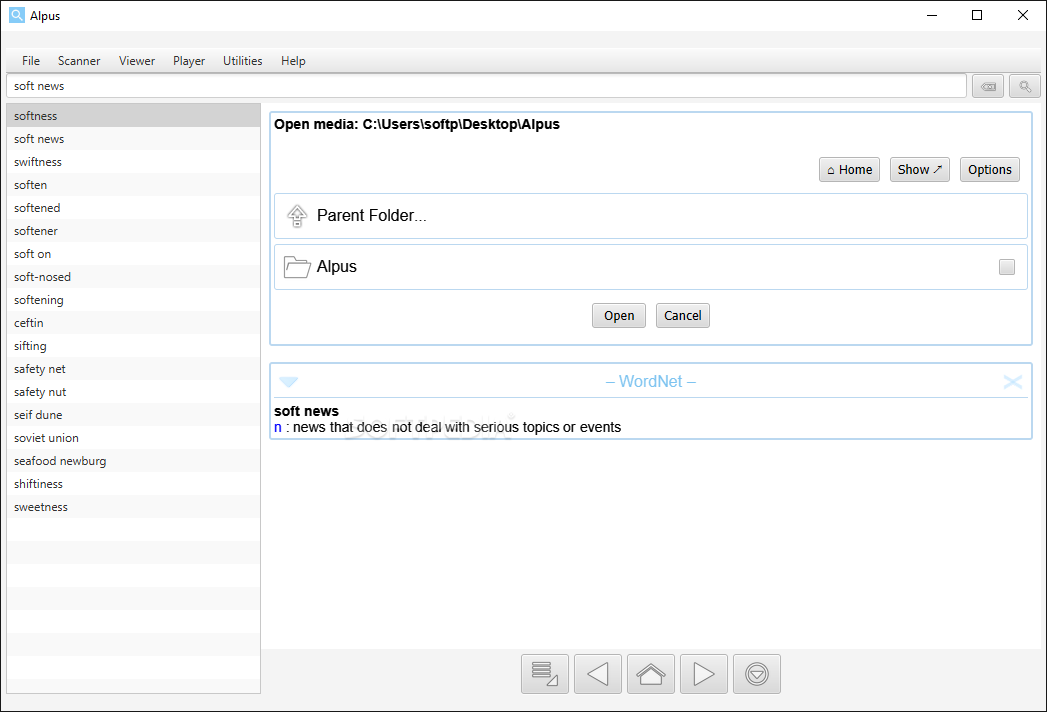Open the Viewer menu
Image resolution: width=1047 pixels, height=712 pixels.
(137, 61)
